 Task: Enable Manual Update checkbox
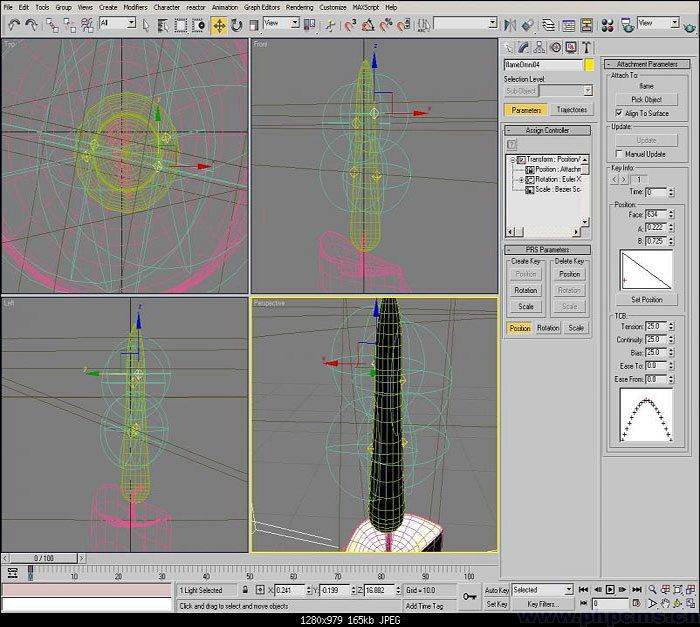pyautogui.click(x=619, y=154)
